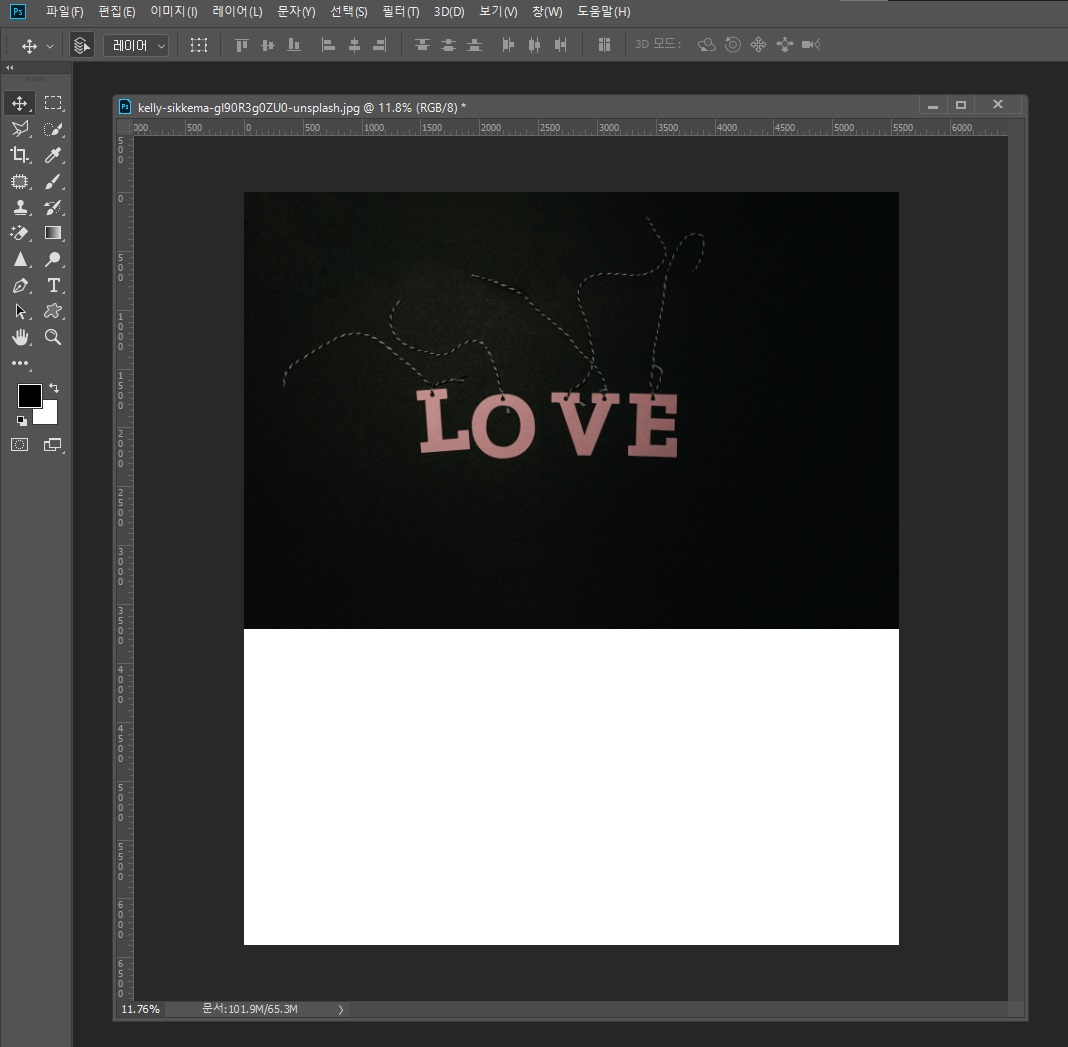Click Distribute left edges
This screenshot has height=1047, width=1068.
508,45
